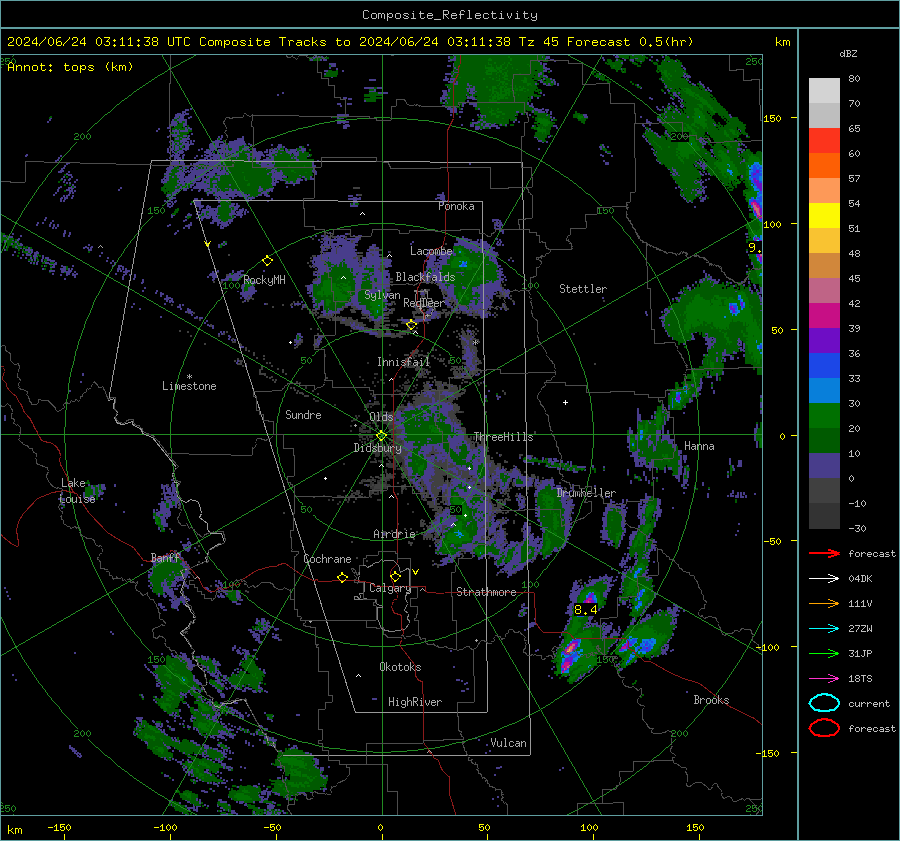Click the Stettler town label
900x841 pixels.
click(583, 289)
